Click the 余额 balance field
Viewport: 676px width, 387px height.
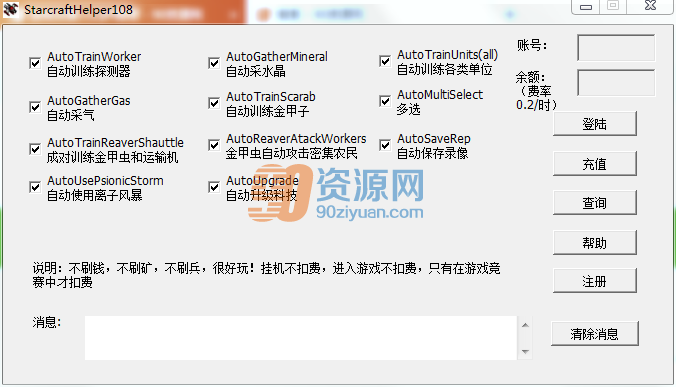point(616,83)
